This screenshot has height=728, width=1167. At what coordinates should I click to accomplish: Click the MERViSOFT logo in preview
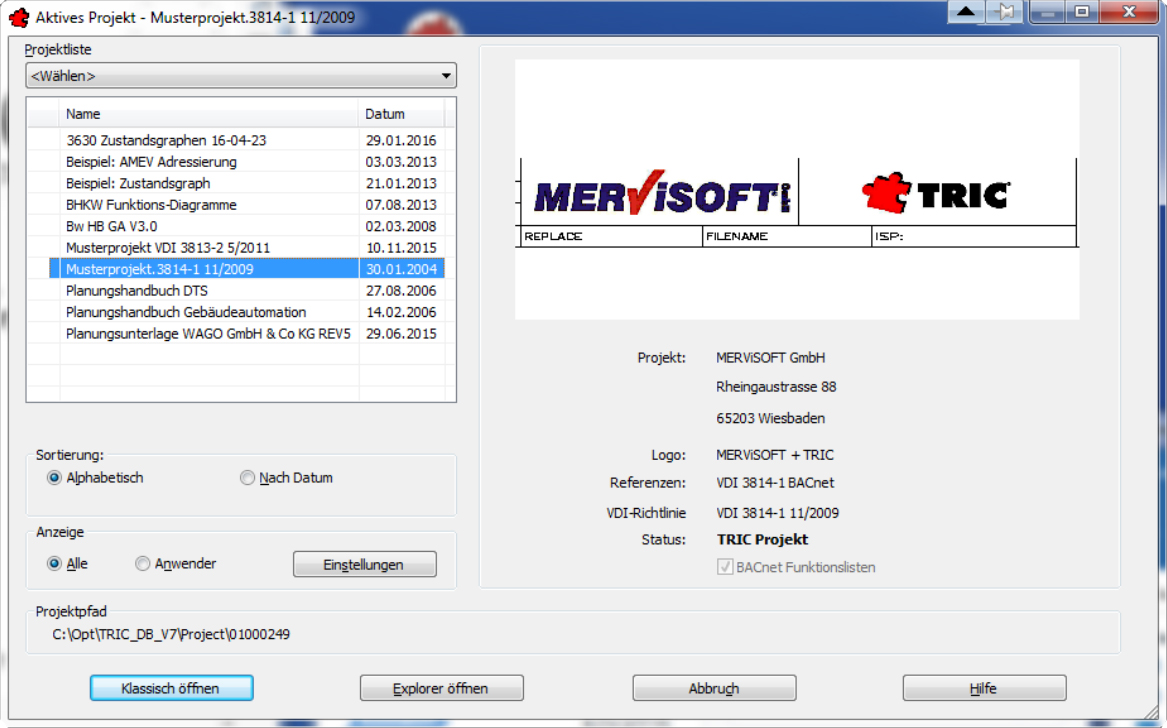pos(661,193)
